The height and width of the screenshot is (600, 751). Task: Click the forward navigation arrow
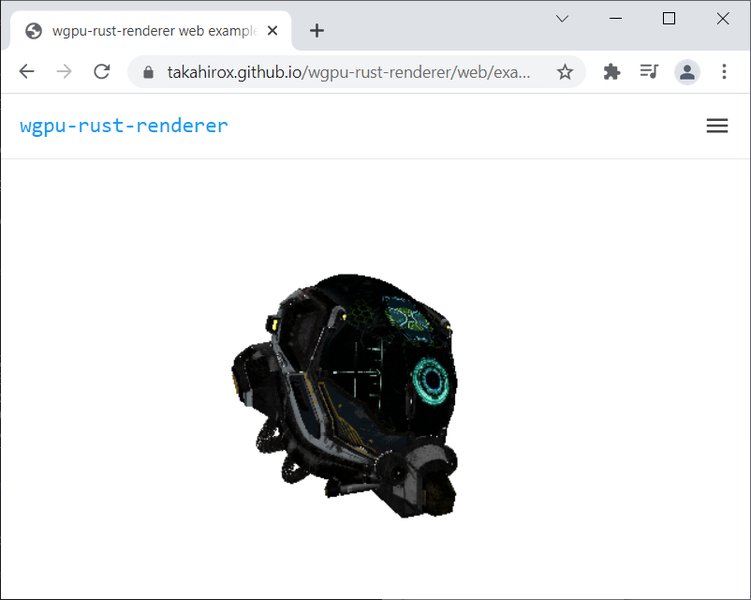coord(64,72)
